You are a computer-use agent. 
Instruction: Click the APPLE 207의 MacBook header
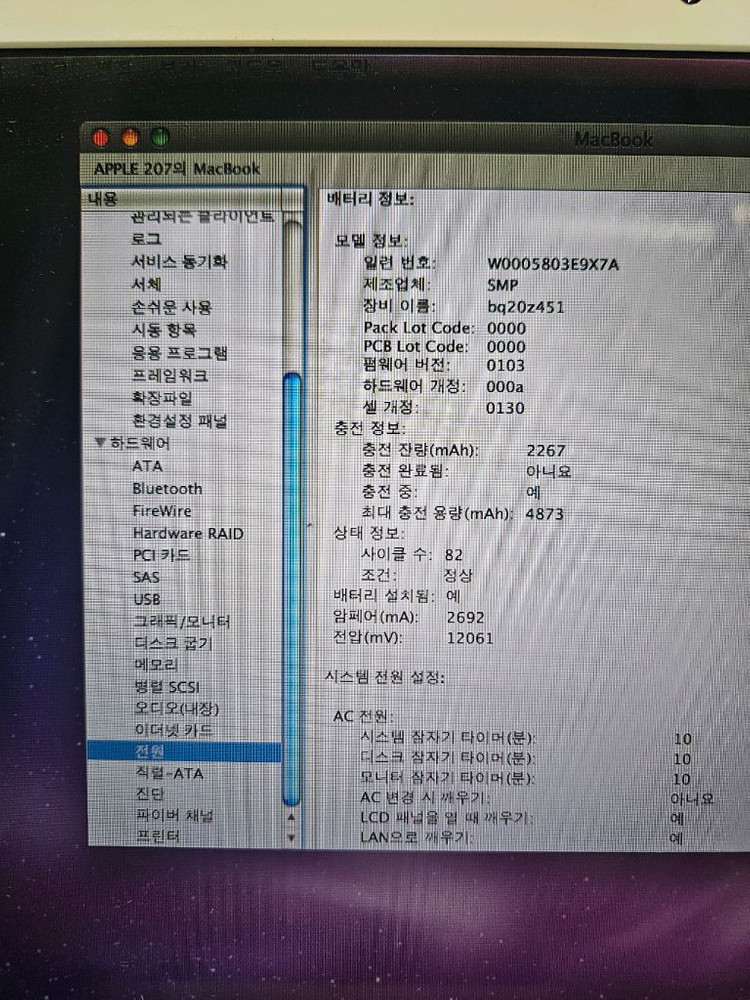click(177, 169)
